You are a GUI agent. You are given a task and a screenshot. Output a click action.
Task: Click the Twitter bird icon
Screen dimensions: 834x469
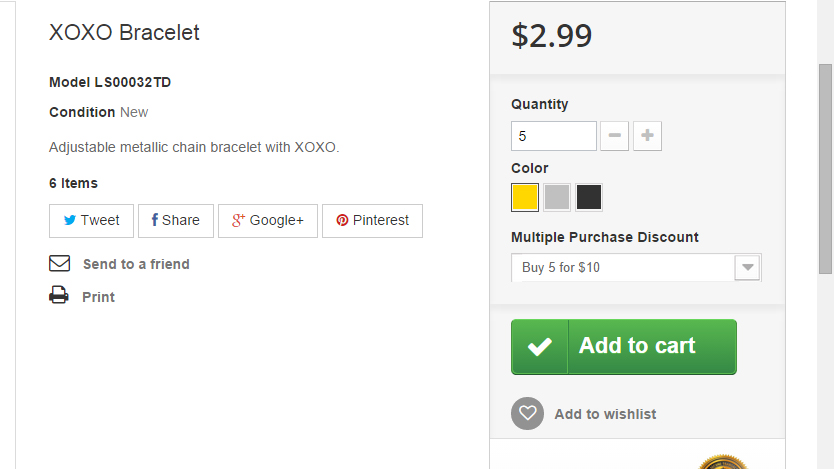click(x=70, y=221)
